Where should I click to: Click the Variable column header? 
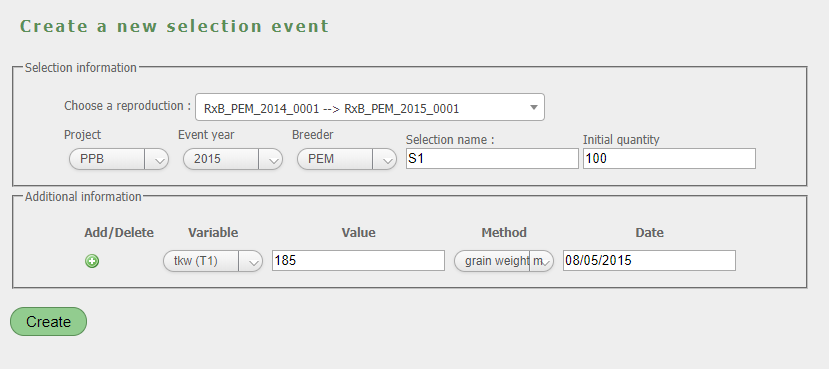(213, 233)
